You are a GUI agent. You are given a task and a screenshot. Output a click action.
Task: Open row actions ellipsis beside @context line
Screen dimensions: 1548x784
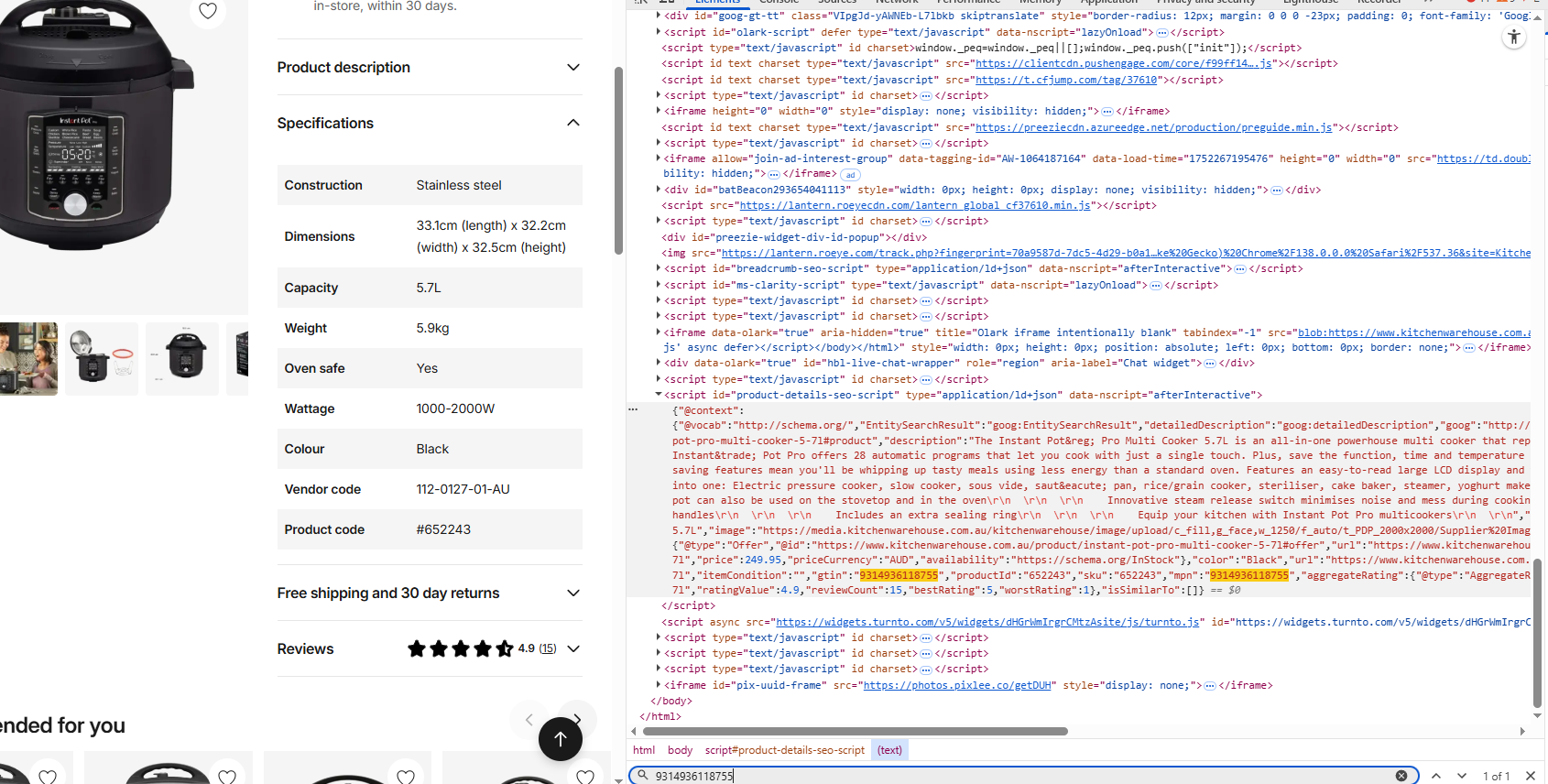(x=633, y=409)
